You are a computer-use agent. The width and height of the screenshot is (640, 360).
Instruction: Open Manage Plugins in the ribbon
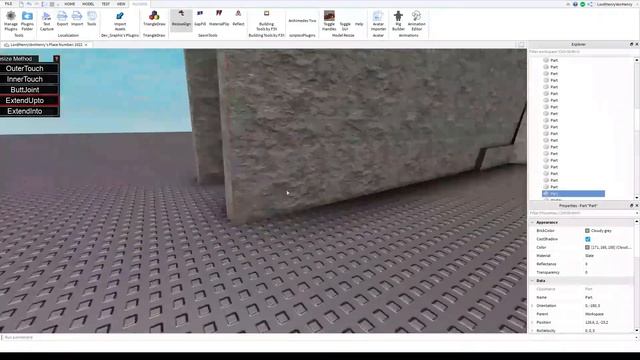[x=11, y=21]
